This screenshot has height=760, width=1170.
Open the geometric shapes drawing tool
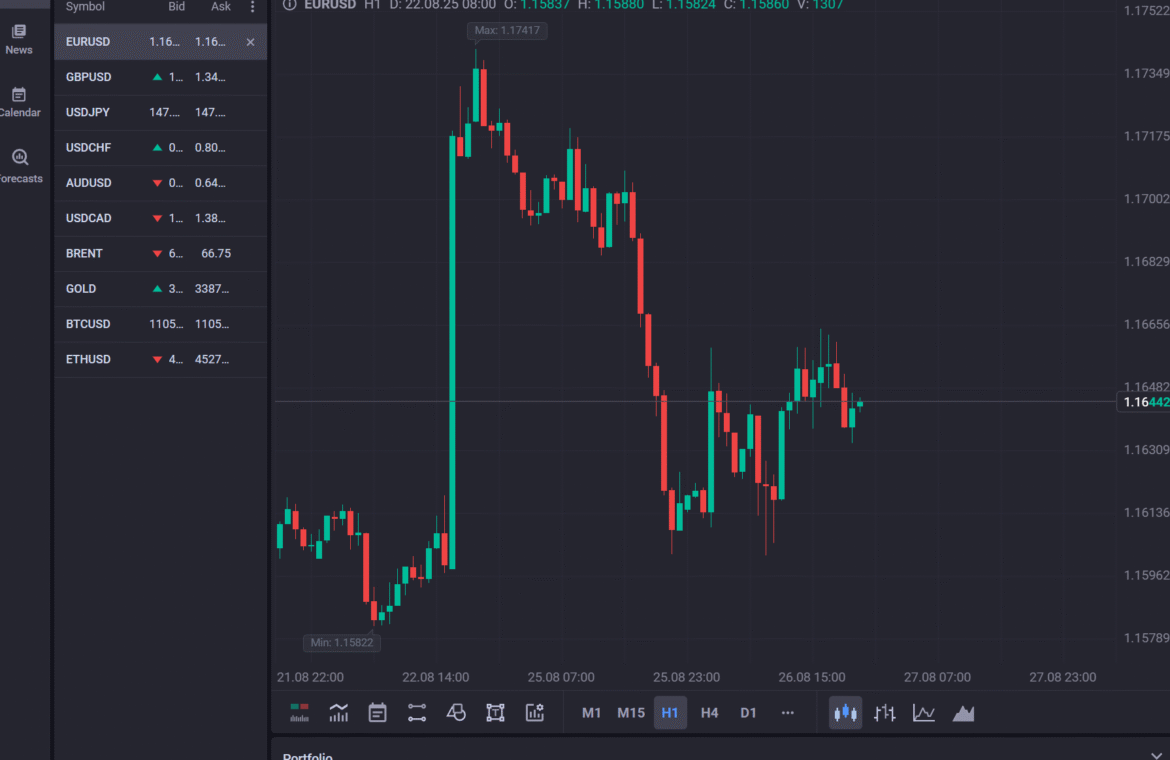[x=456, y=713]
